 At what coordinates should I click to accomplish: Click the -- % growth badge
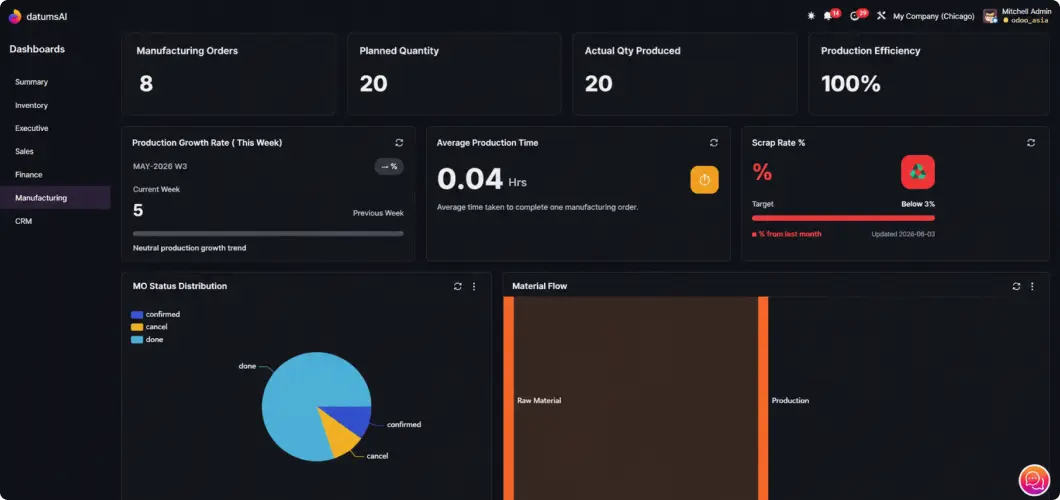pyautogui.click(x=389, y=166)
